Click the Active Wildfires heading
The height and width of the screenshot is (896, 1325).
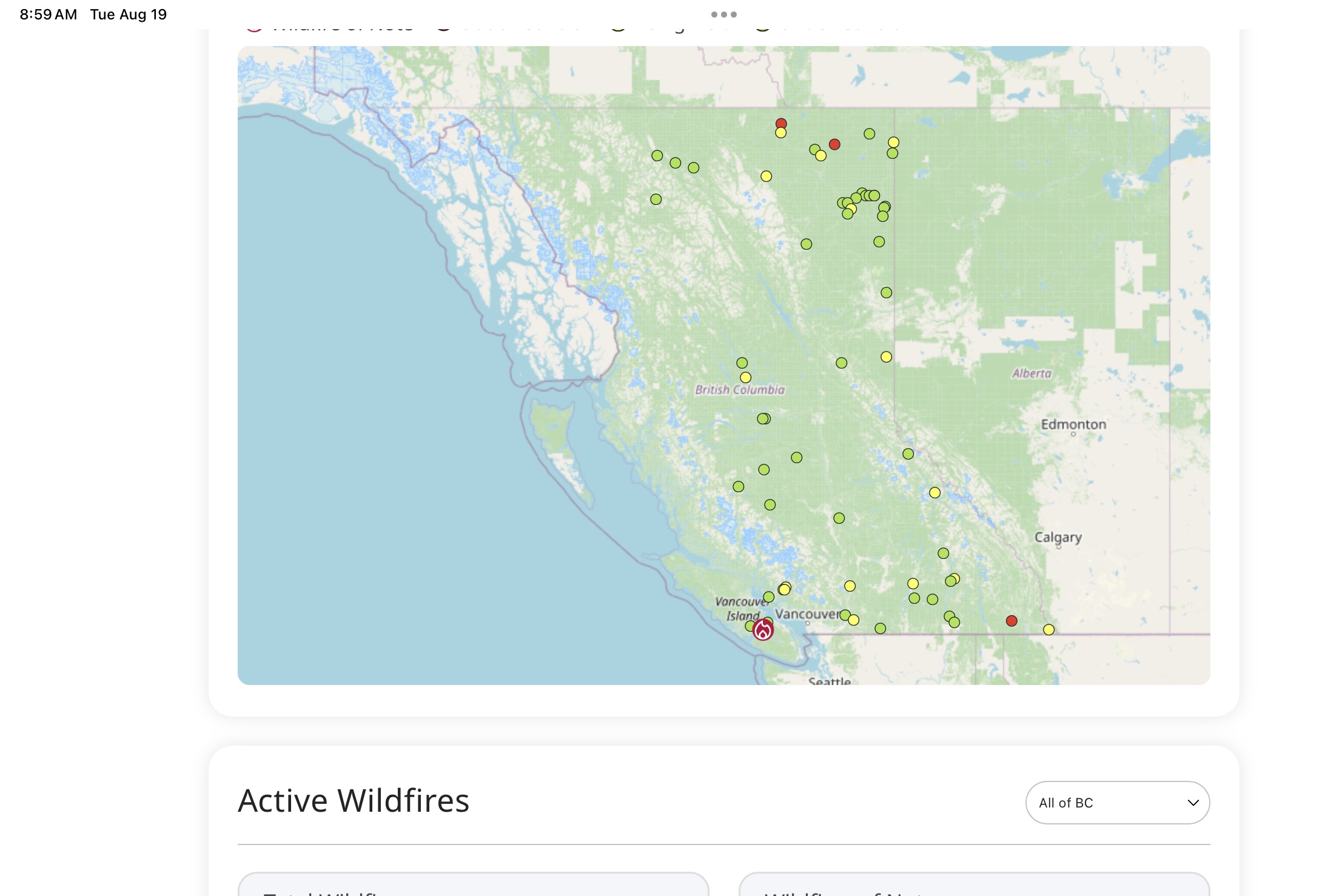tap(354, 800)
